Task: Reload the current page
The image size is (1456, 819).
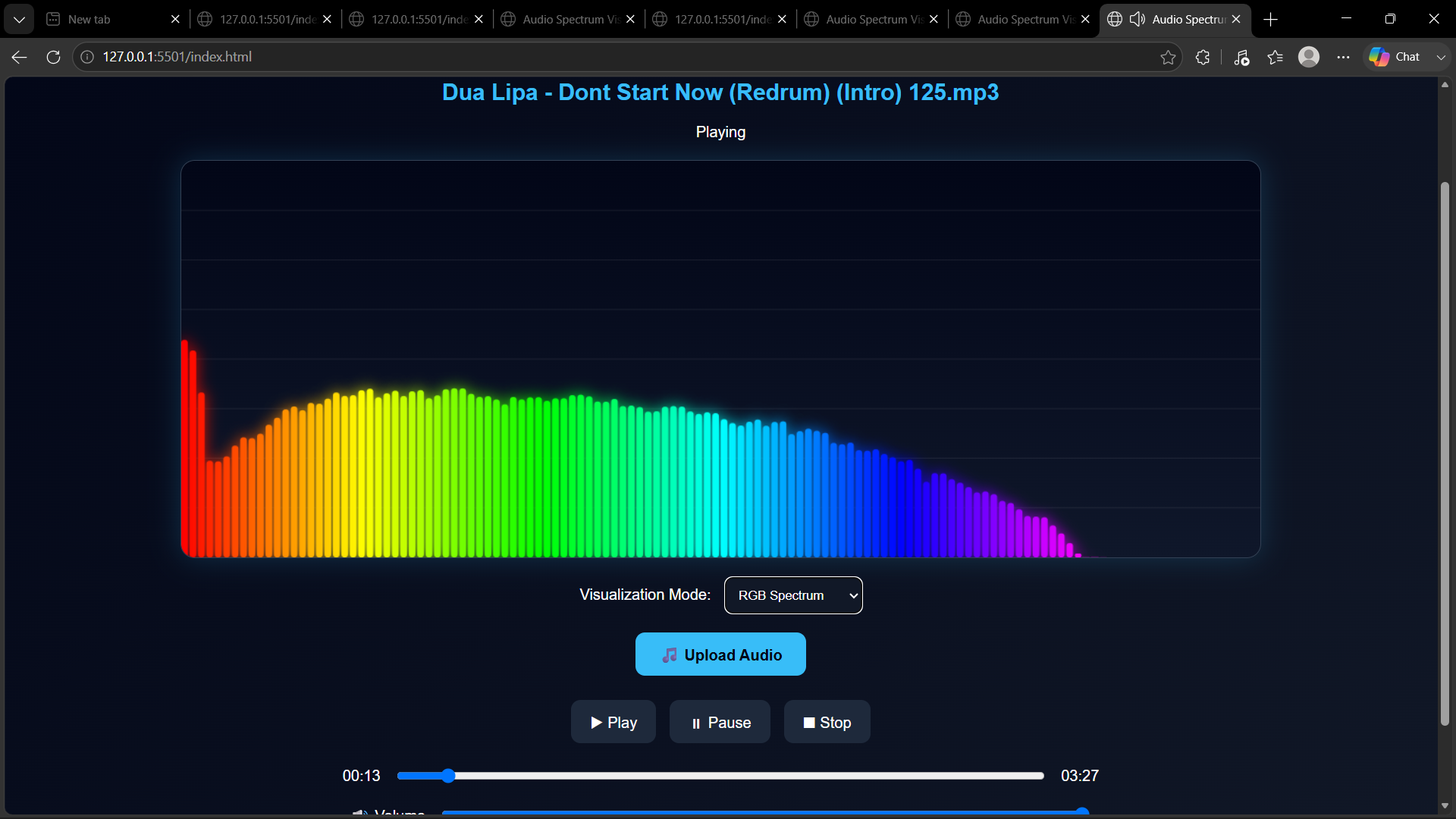Action: (53, 57)
